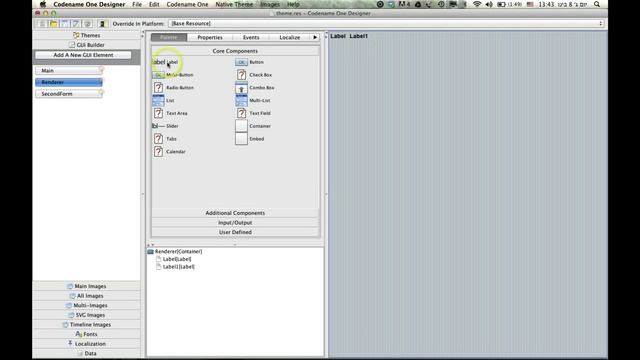Viewport: 640px width, 360px height.
Task: Open the Themes section in the sidebar
Action: point(87,36)
